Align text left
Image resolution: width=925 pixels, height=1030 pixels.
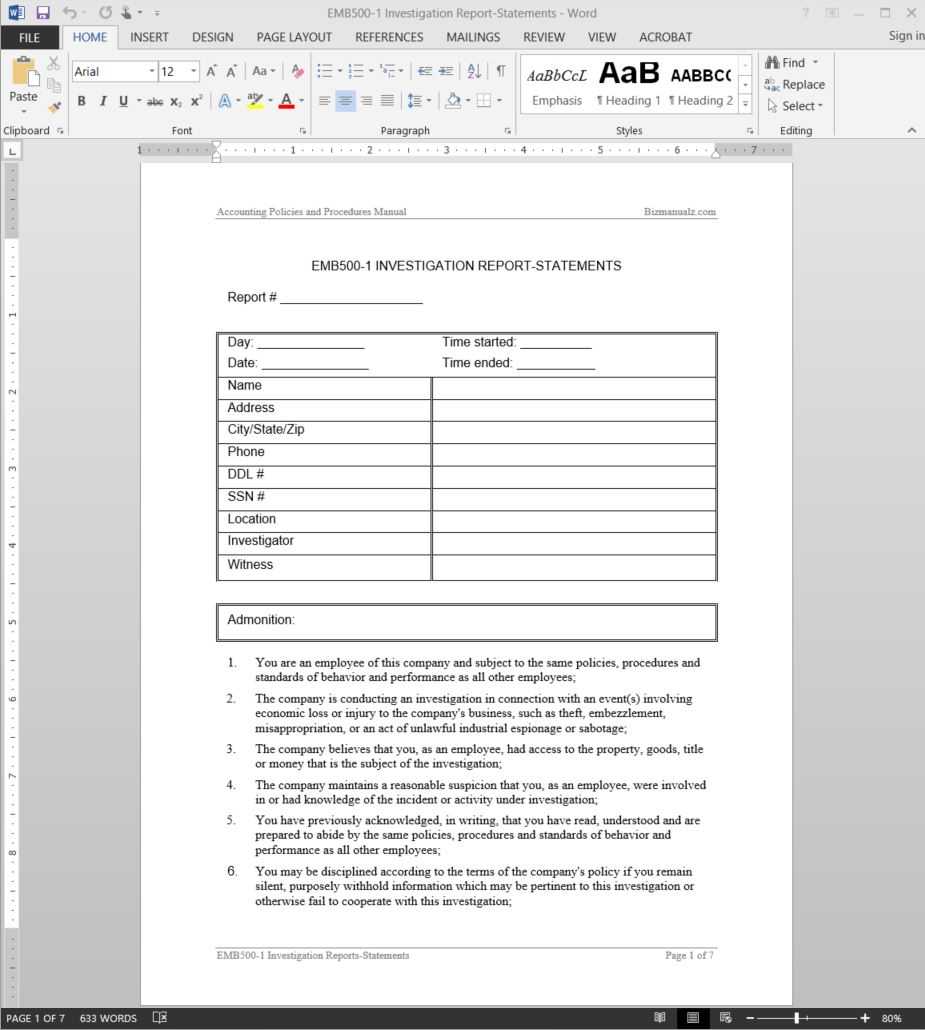[x=325, y=101]
